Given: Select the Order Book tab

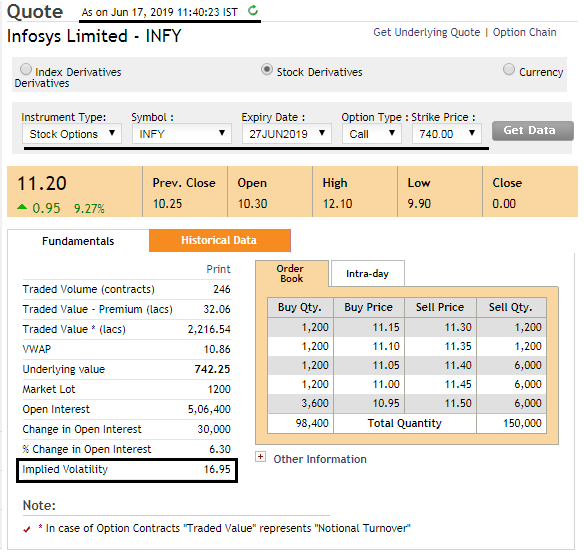Looking at the screenshot, I should point(292,273).
